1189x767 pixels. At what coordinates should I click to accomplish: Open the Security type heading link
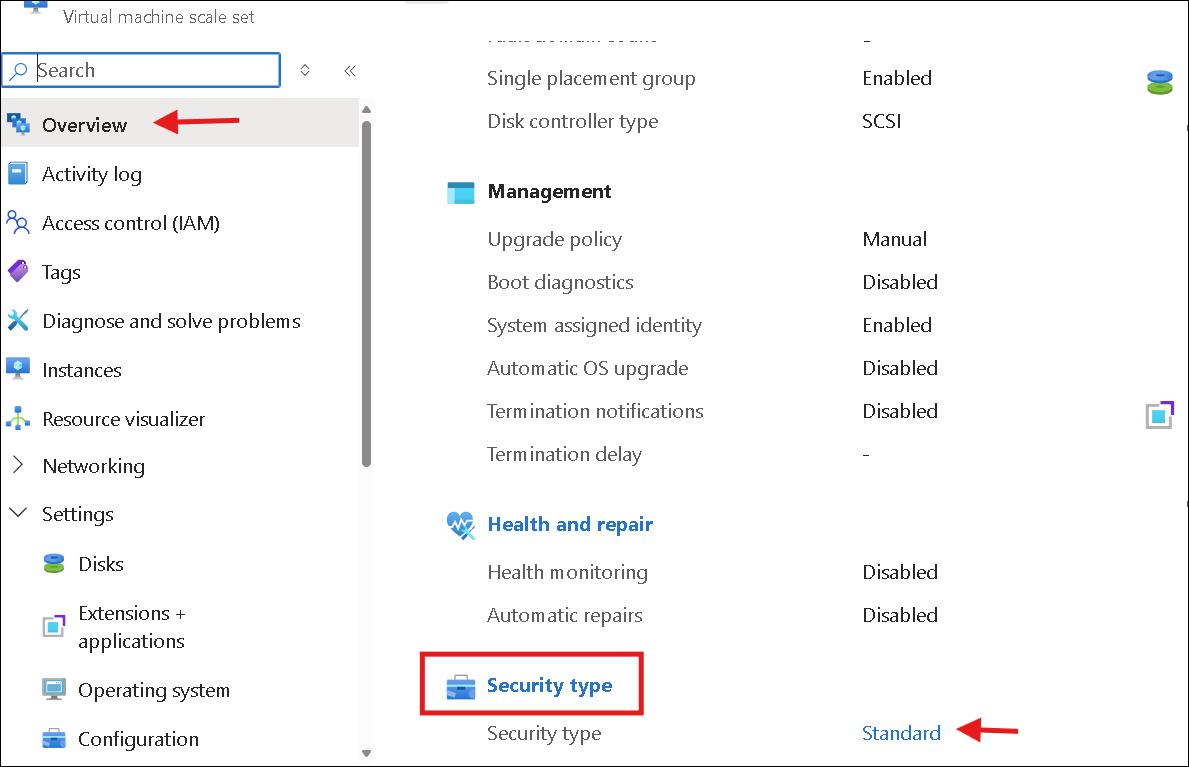click(x=549, y=685)
